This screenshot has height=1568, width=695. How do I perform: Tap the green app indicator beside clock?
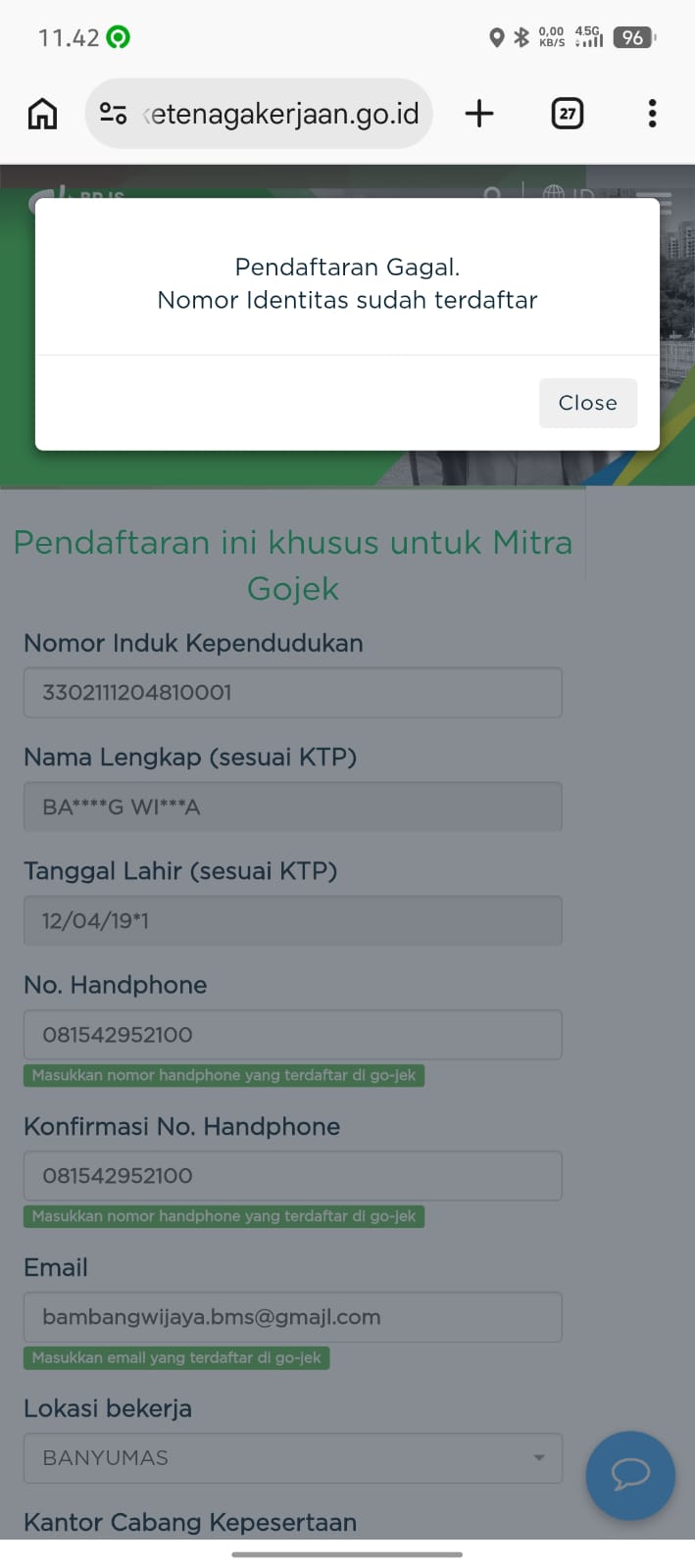coord(119,37)
